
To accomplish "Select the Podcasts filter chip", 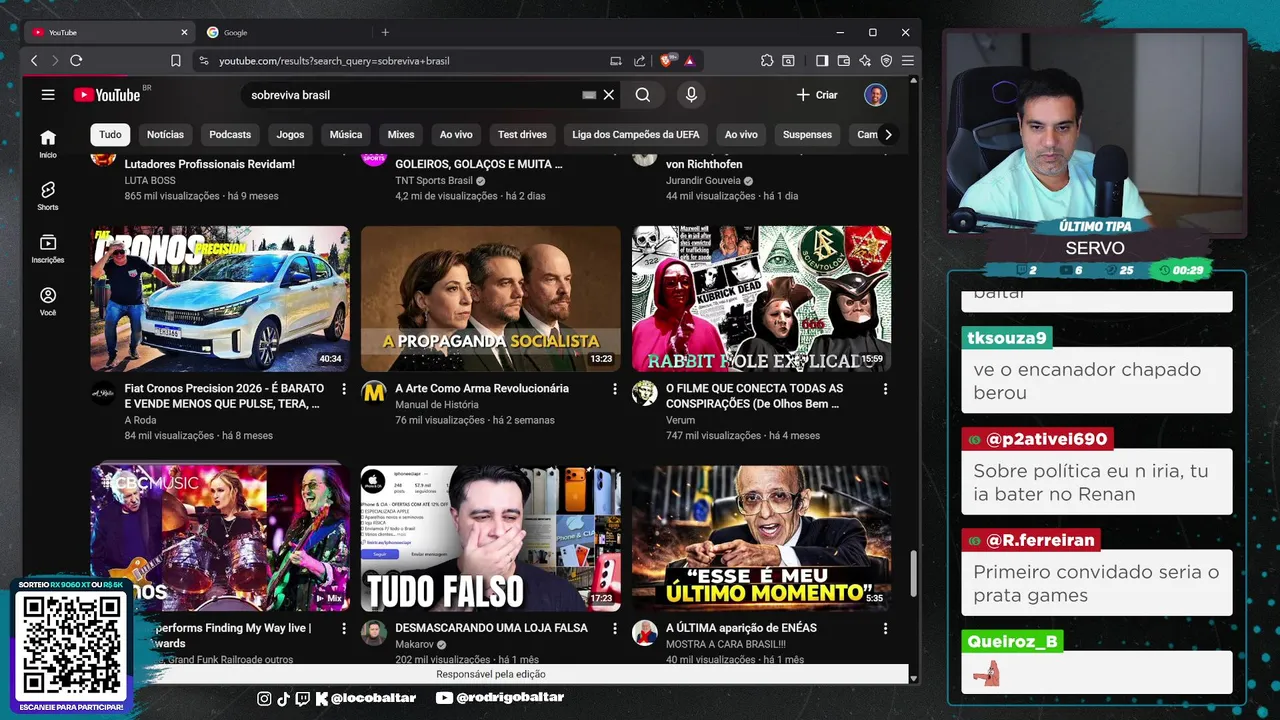I will coord(230,135).
